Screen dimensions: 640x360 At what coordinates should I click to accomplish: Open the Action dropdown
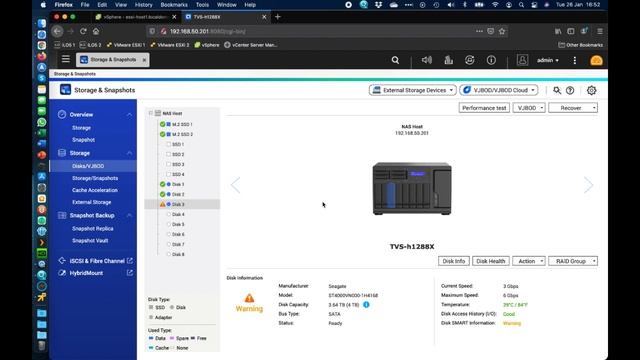click(x=529, y=261)
